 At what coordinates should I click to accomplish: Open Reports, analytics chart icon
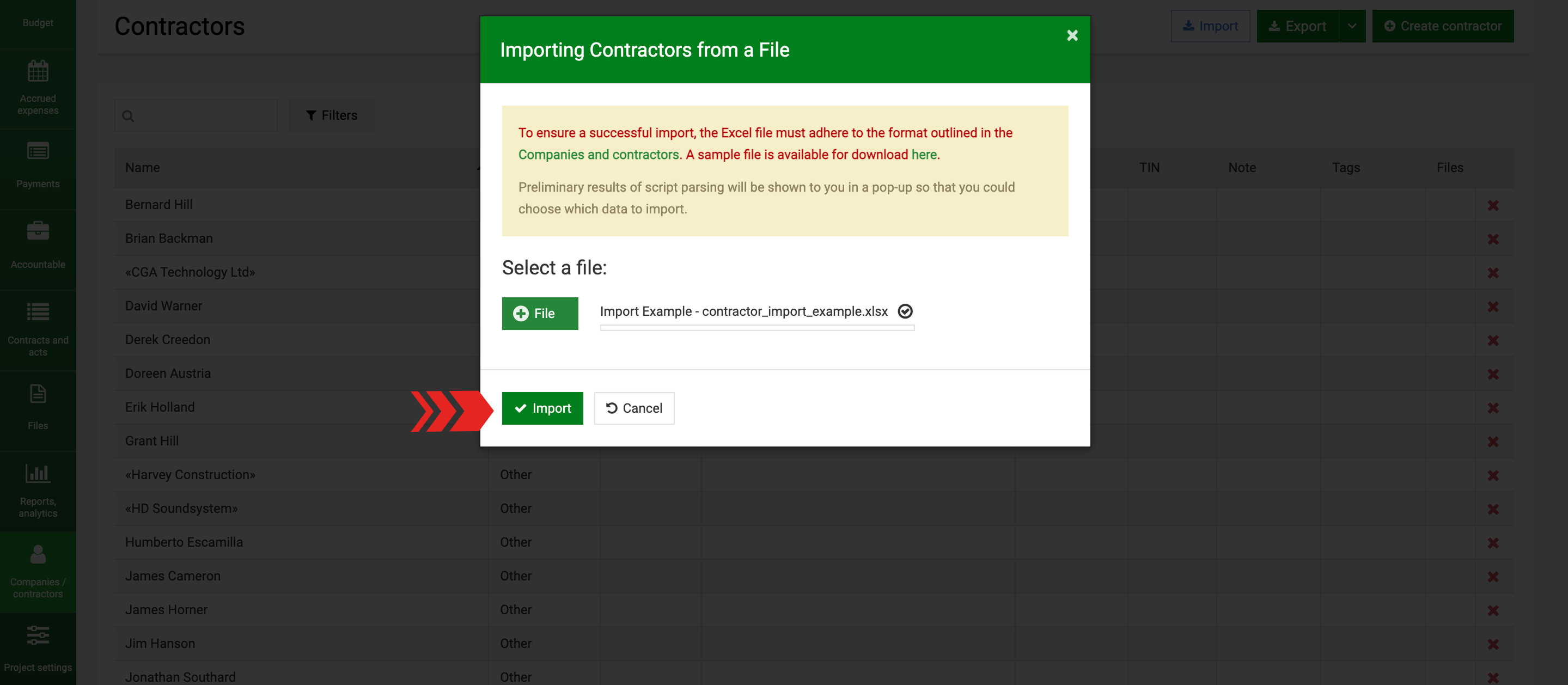point(38,473)
